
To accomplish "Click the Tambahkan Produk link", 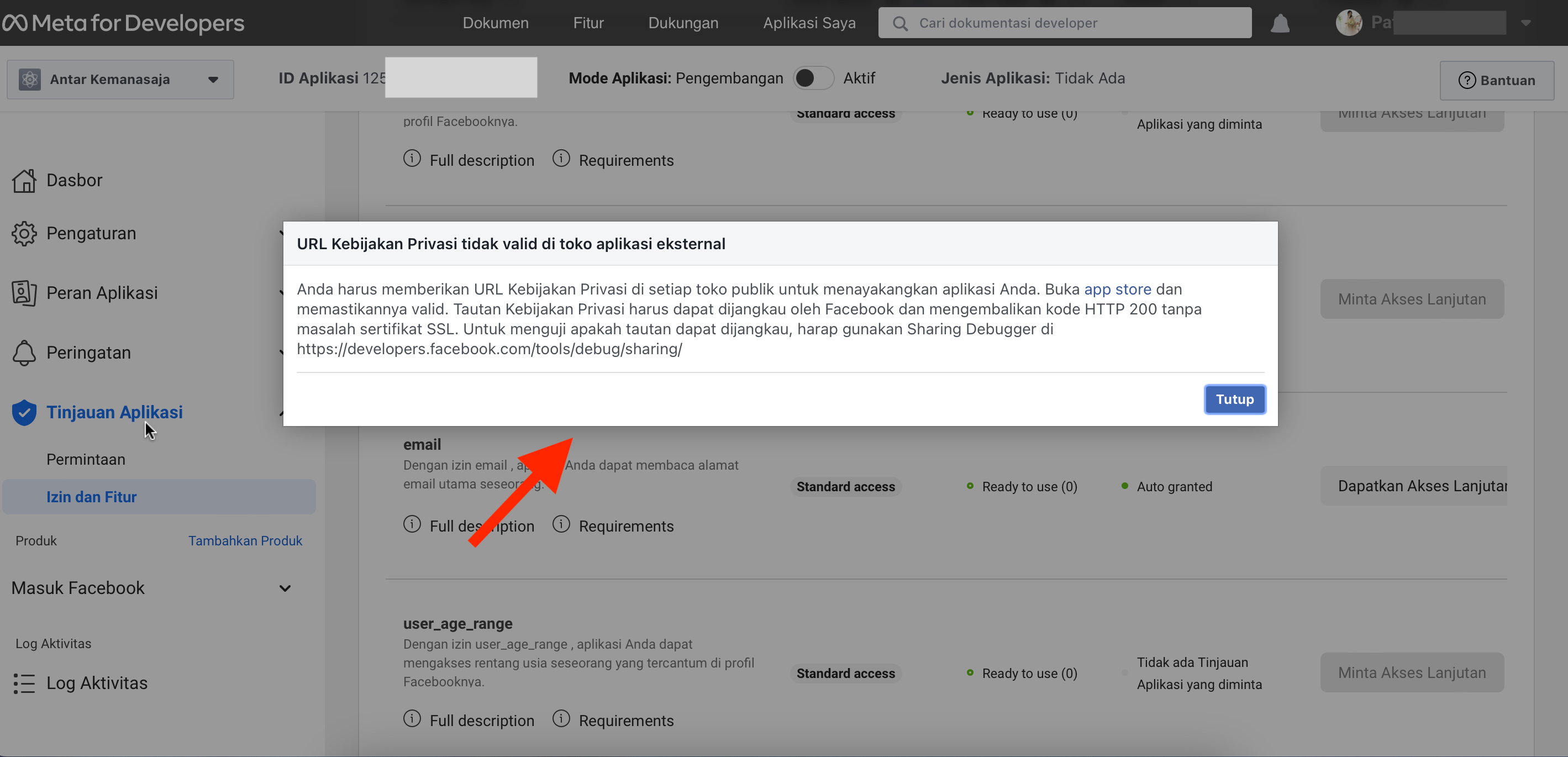I will [245, 540].
